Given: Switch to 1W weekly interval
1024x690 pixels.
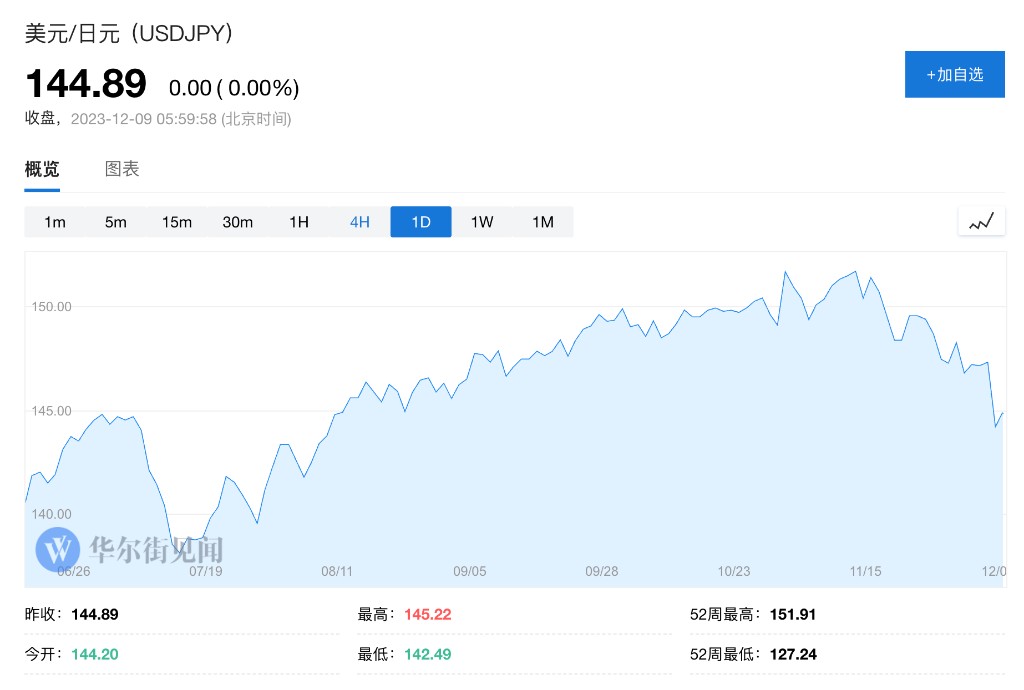Looking at the screenshot, I should pyautogui.click(x=482, y=222).
